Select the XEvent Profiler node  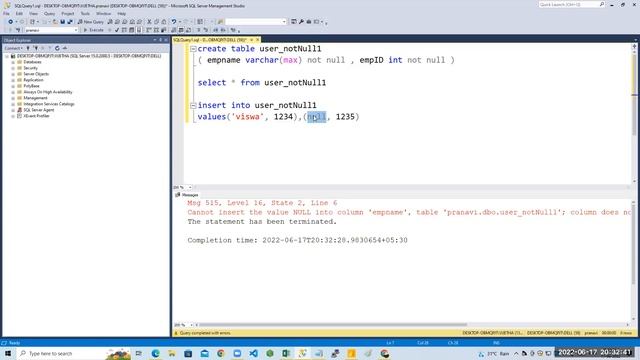36,116
